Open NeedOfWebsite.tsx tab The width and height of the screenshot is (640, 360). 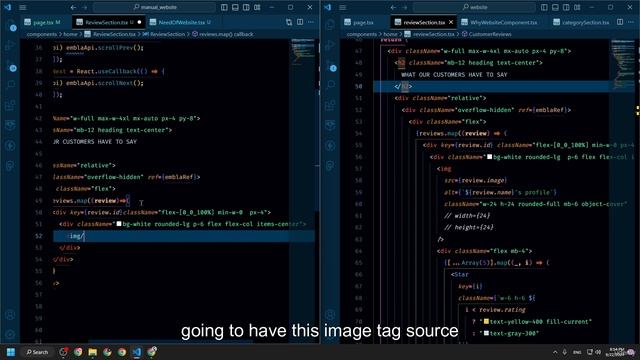tap(180, 22)
